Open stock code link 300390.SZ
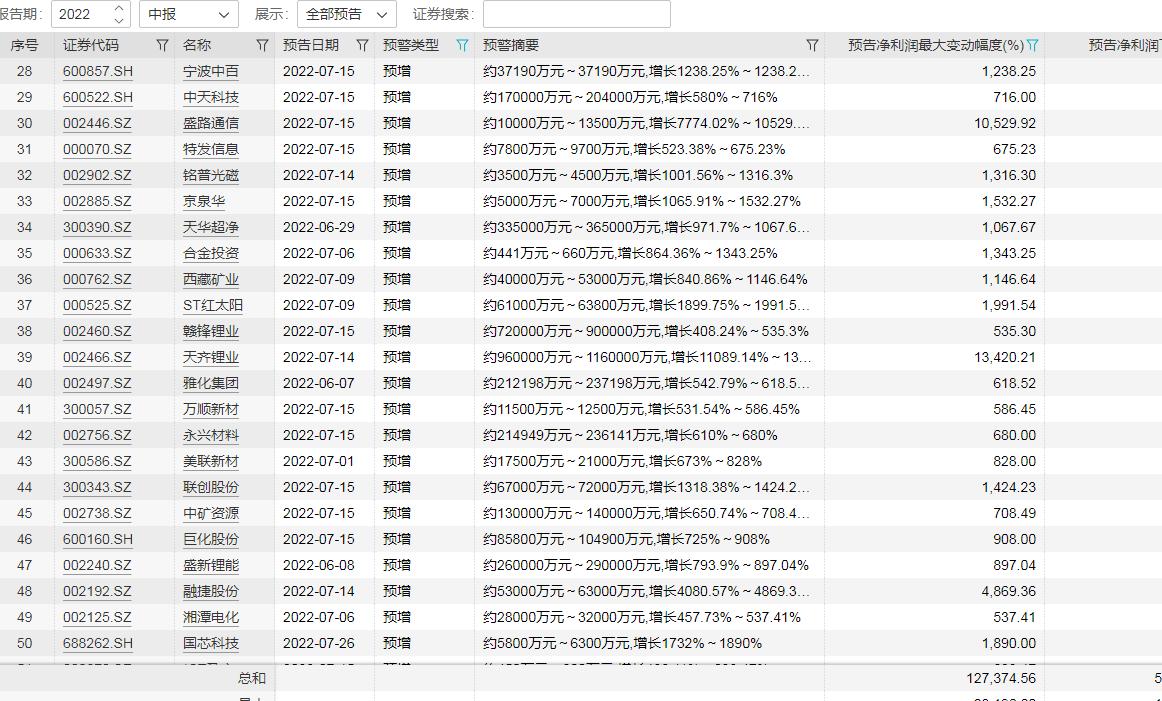Image resolution: width=1162 pixels, height=701 pixels. click(x=97, y=227)
